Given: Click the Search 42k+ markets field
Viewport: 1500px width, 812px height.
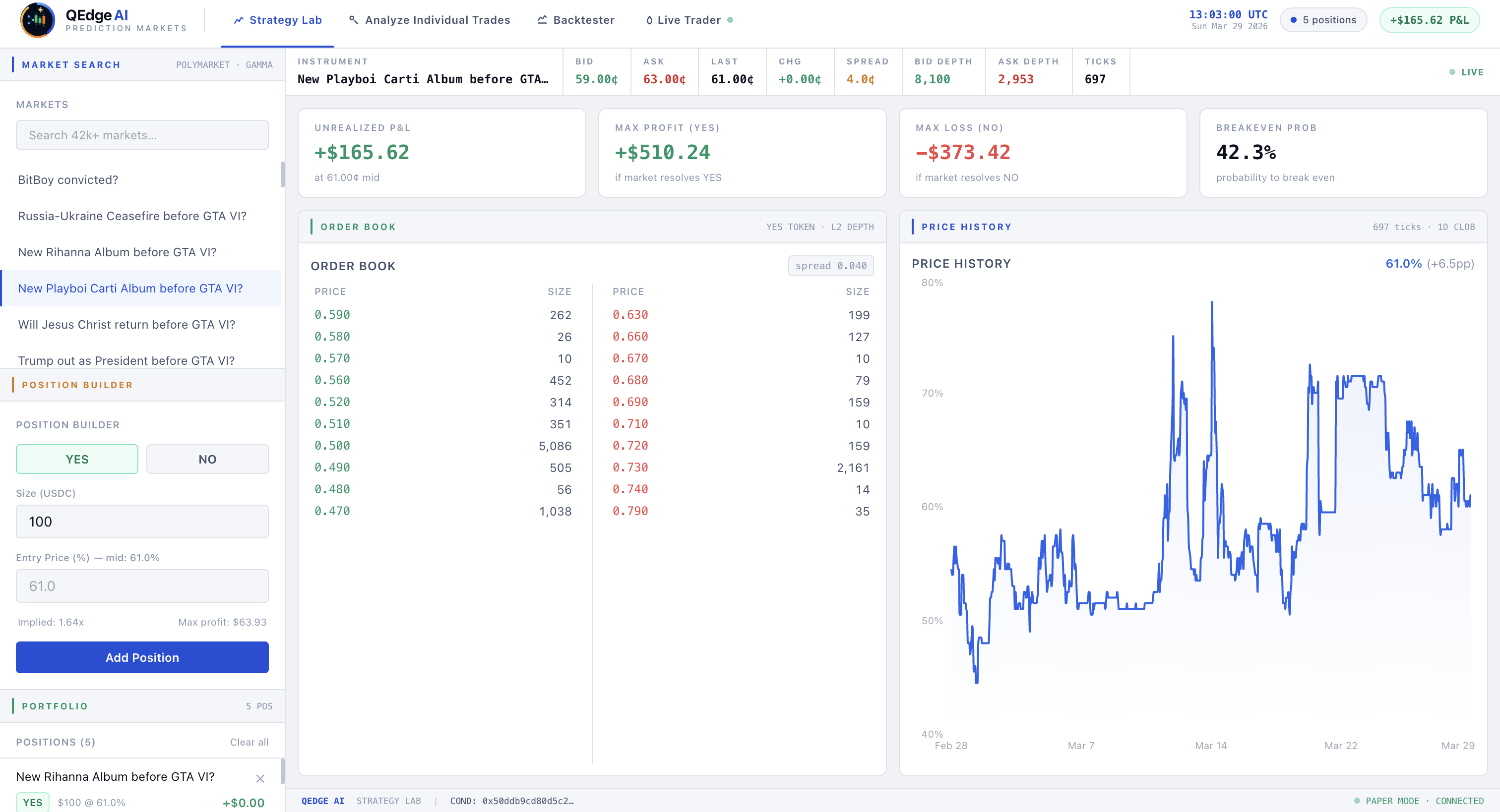Looking at the screenshot, I should coord(142,135).
